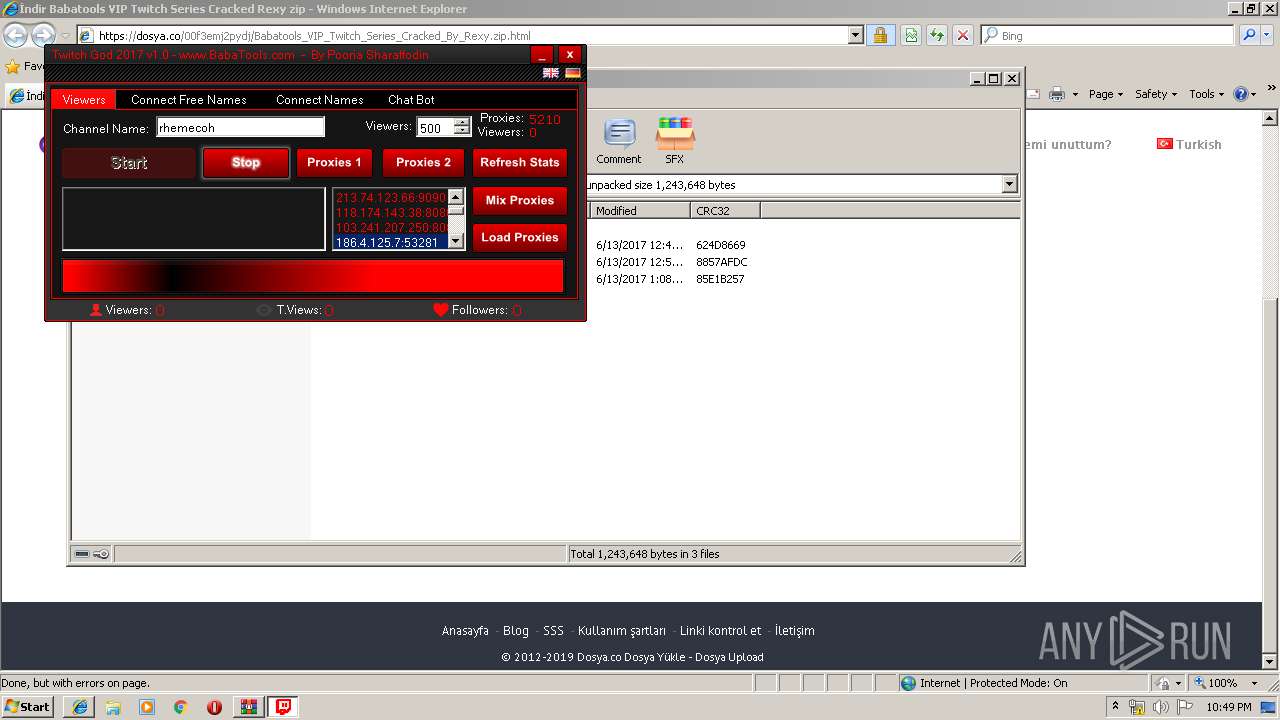Click the Comment icon in WinRAR toolbar
Viewport: 1280px width, 720px height.
(x=619, y=141)
